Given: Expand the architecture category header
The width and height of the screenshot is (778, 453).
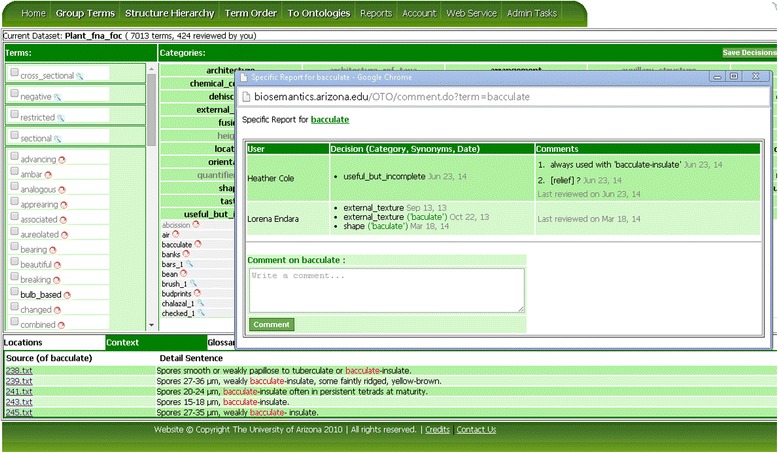Looking at the screenshot, I should tap(203, 70).
